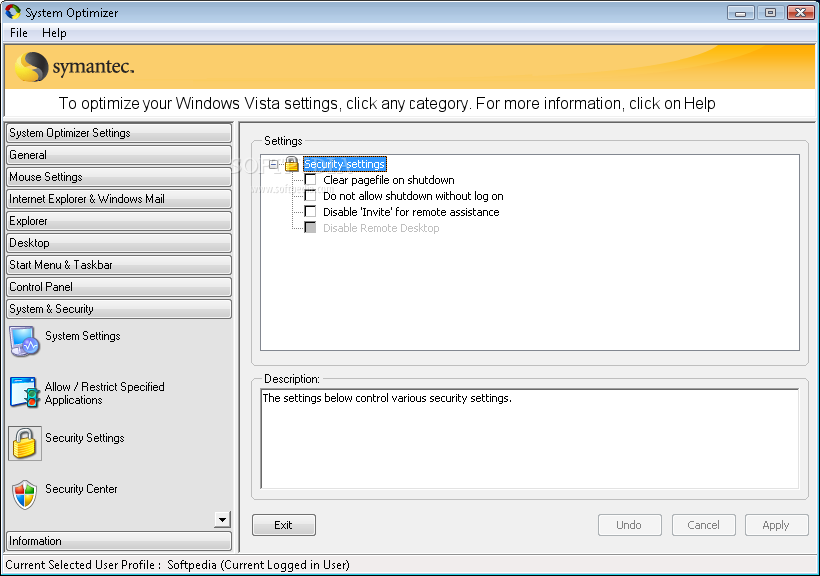
Task: Select the Security Center label in sidebar
Action: 81,489
